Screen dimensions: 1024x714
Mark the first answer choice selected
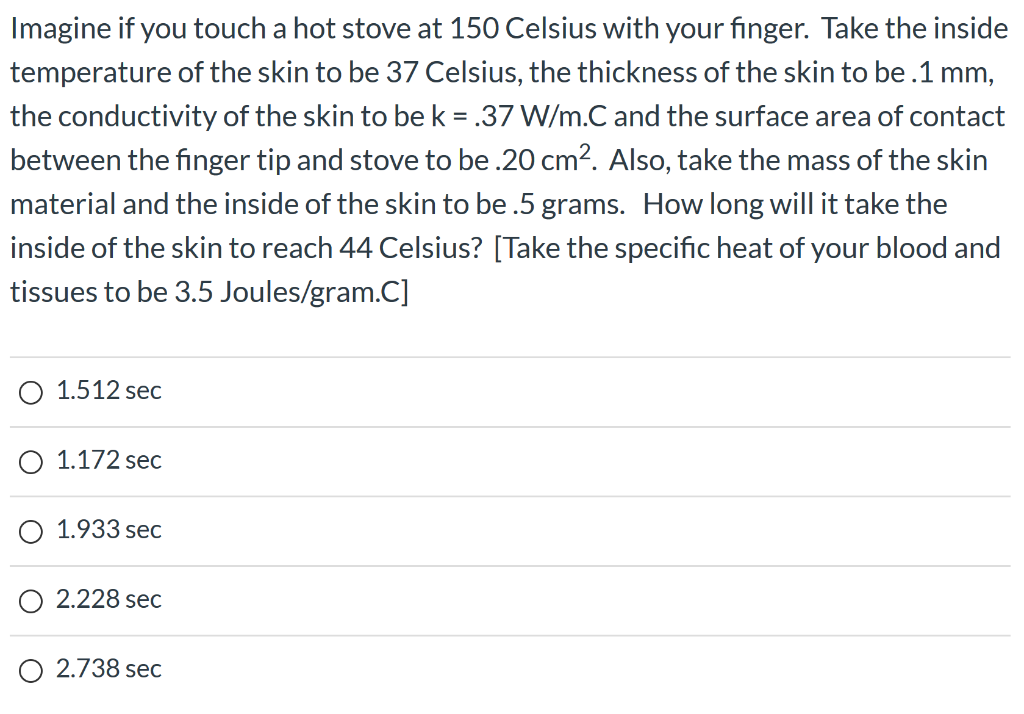coord(30,392)
